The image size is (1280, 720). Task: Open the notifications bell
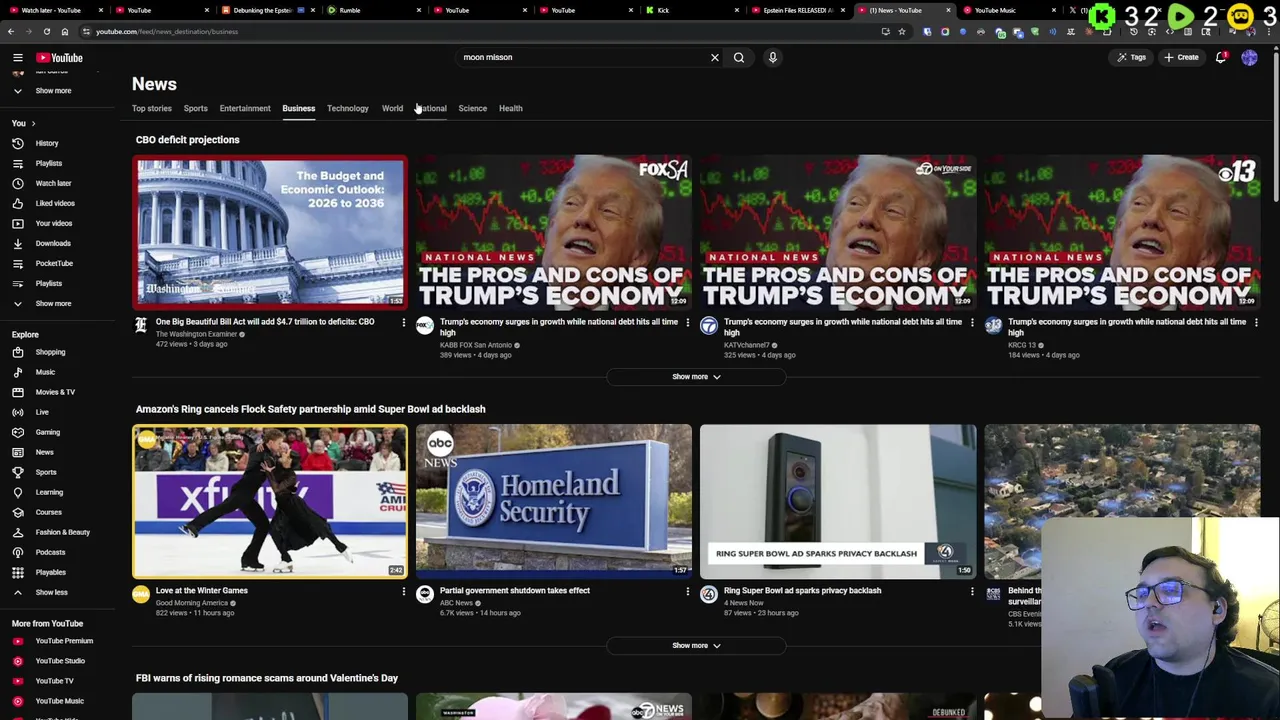1221,58
